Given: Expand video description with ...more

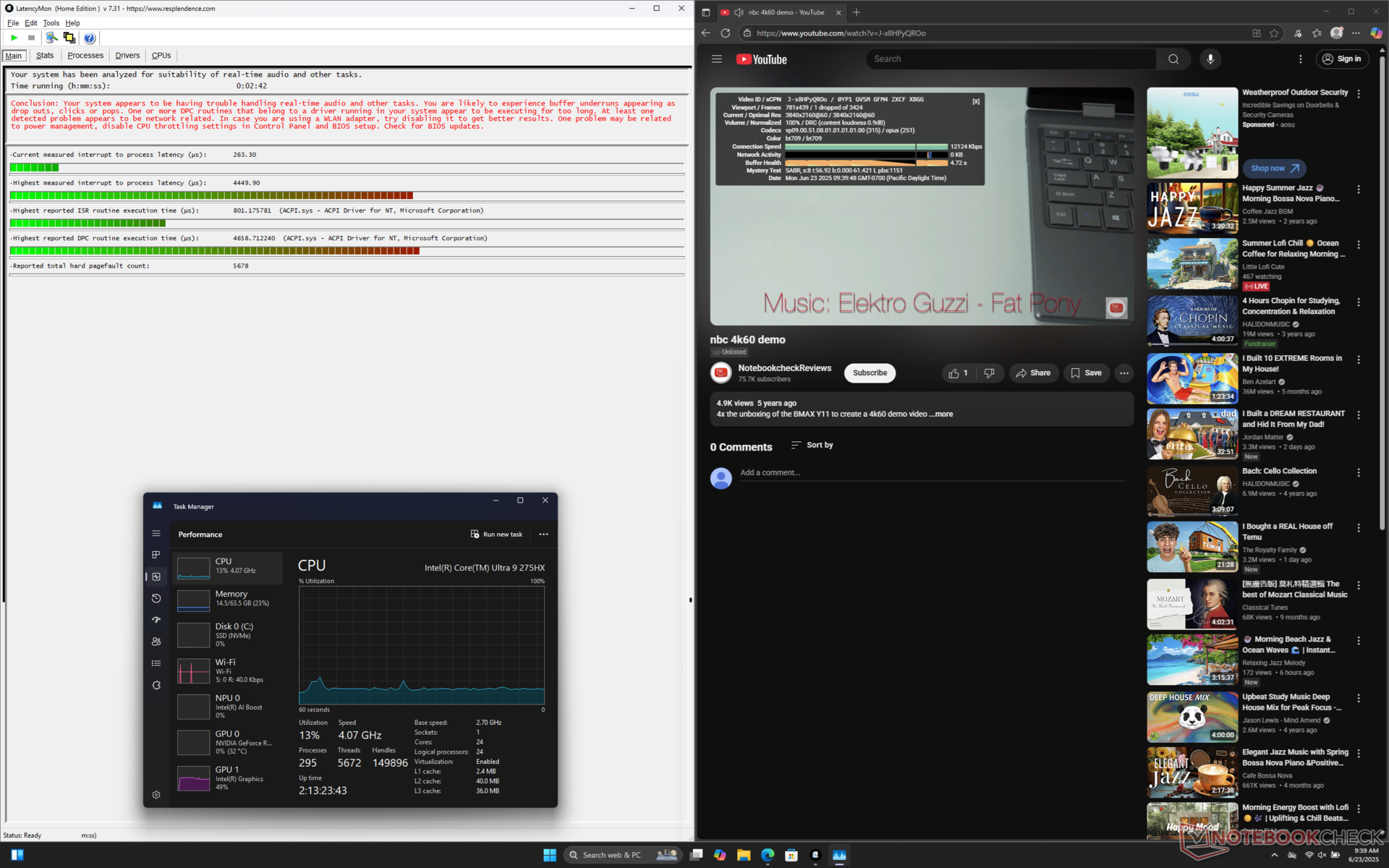Looking at the screenshot, I should pyautogui.click(x=943, y=414).
